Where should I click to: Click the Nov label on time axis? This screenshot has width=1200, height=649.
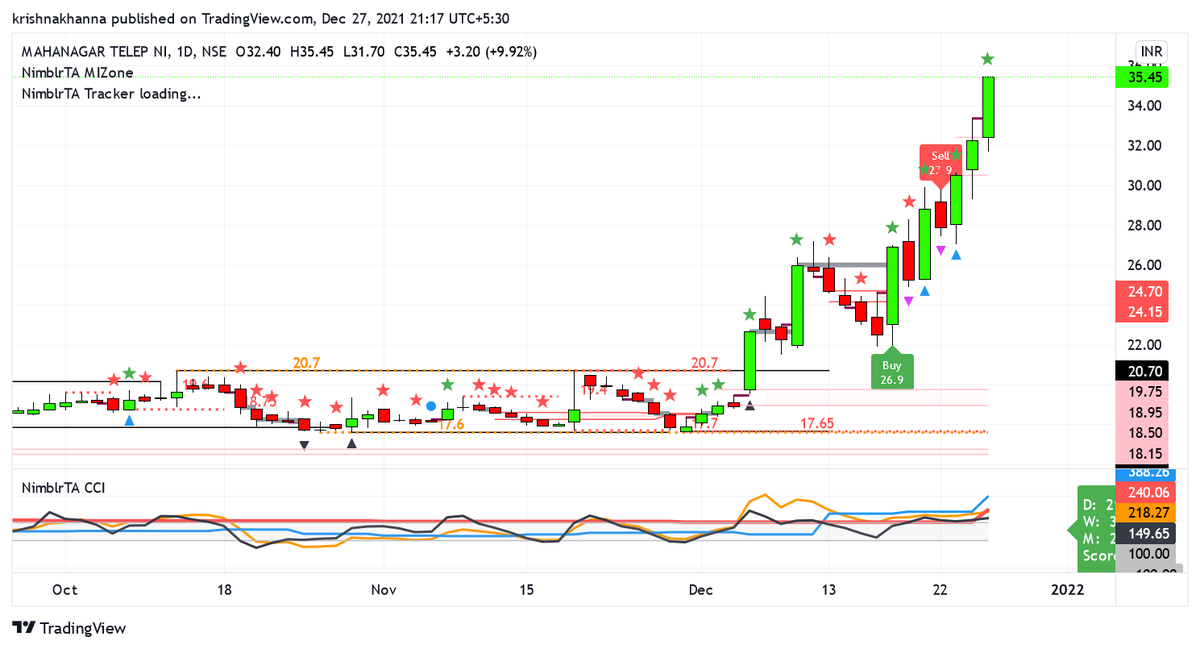[383, 590]
